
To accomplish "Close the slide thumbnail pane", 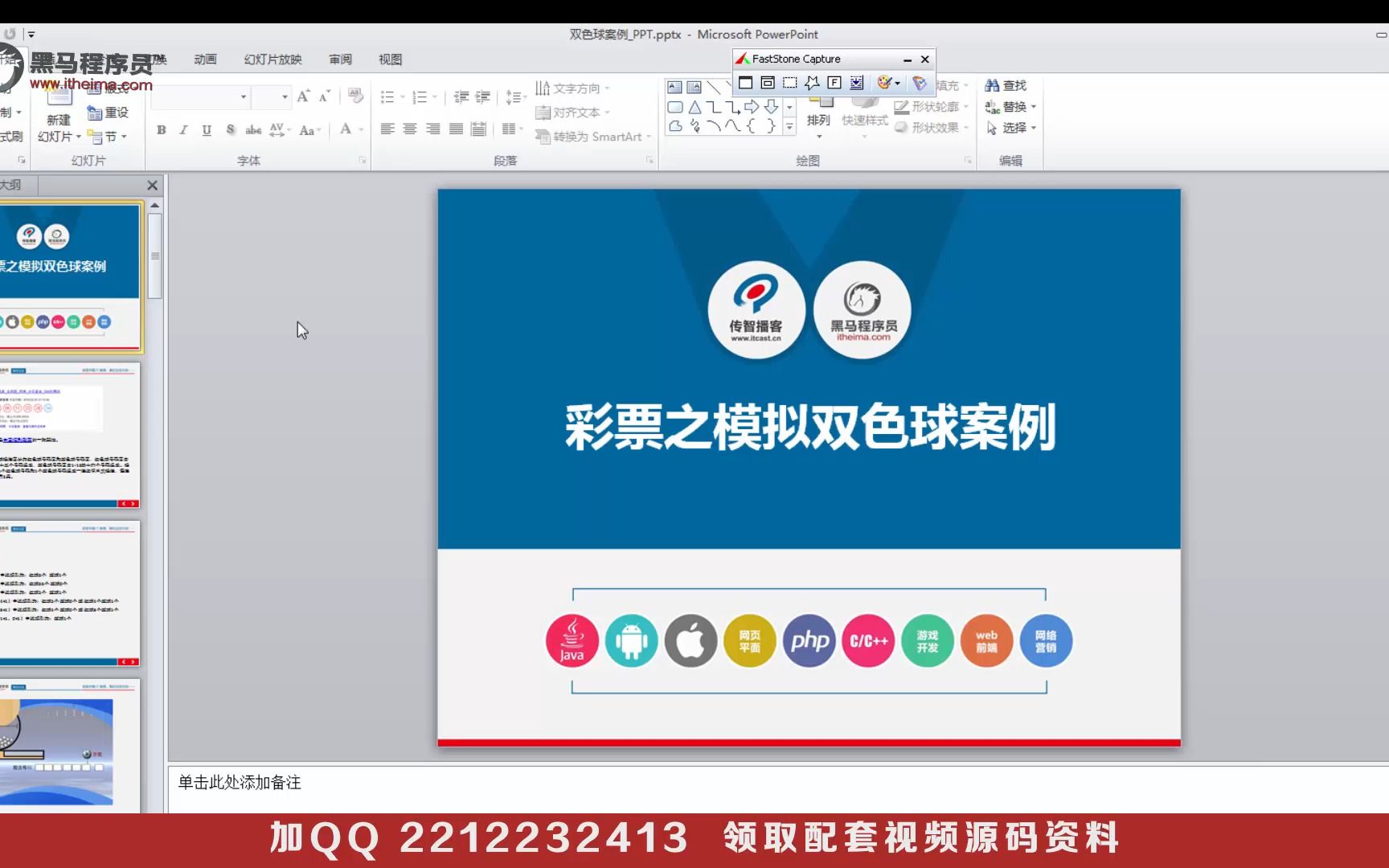I will click(153, 186).
